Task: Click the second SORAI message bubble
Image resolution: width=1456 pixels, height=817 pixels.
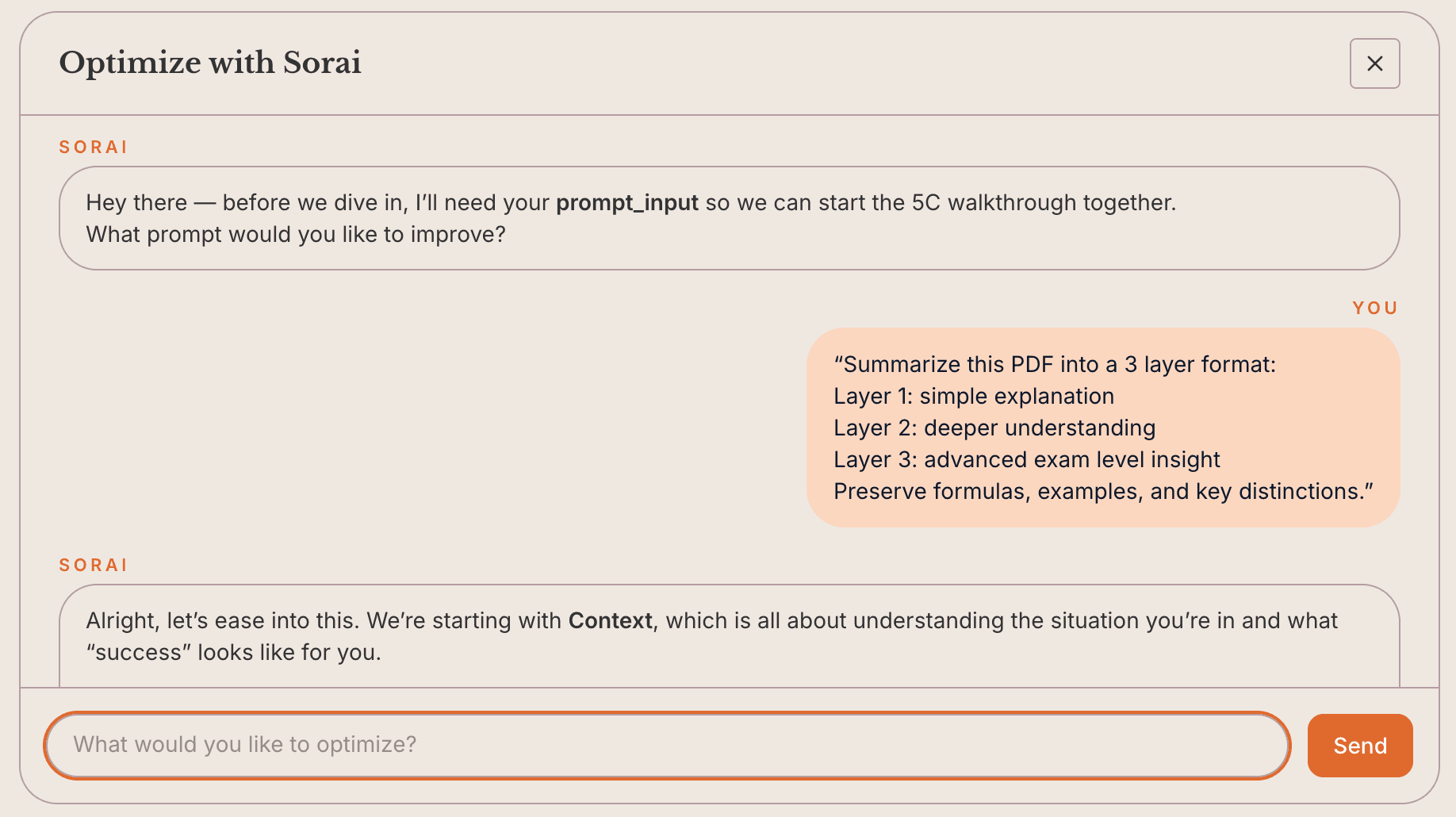Action: tap(728, 636)
